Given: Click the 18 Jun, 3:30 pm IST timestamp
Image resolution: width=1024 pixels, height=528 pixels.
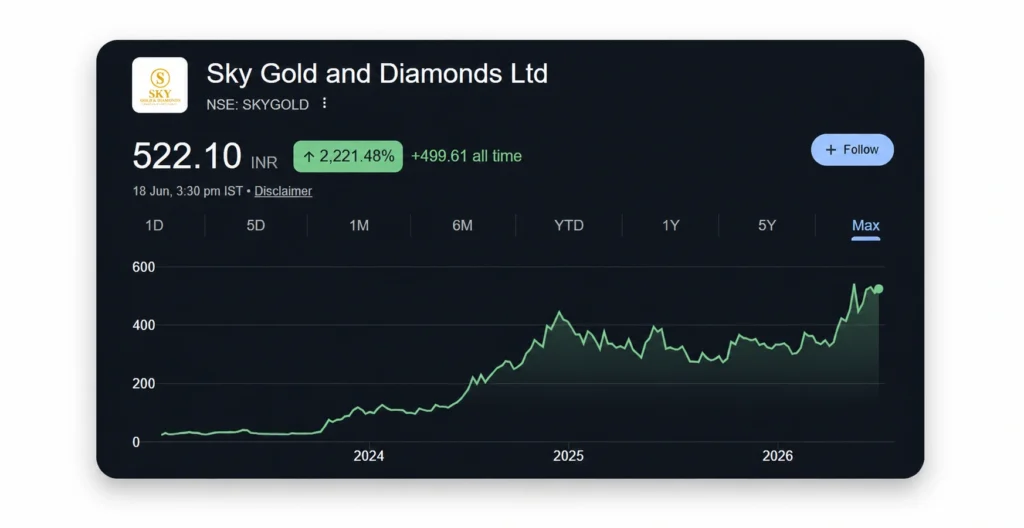Looking at the screenshot, I should tap(187, 191).
